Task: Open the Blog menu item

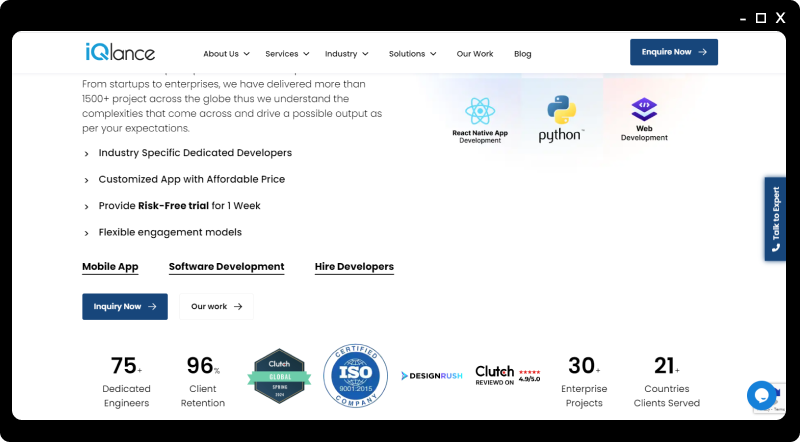Action: (523, 54)
